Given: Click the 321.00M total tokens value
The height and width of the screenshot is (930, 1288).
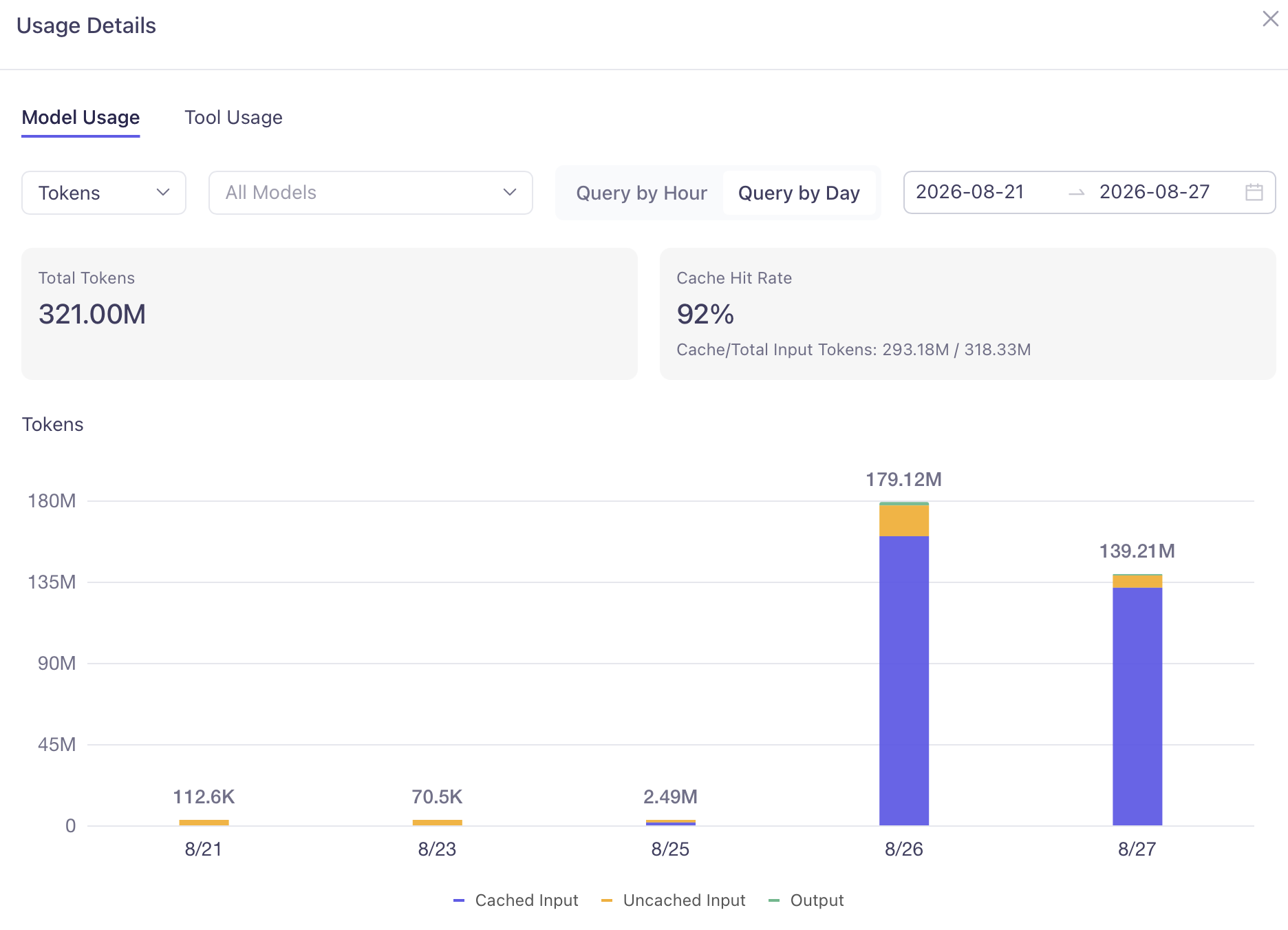Looking at the screenshot, I should coord(92,315).
